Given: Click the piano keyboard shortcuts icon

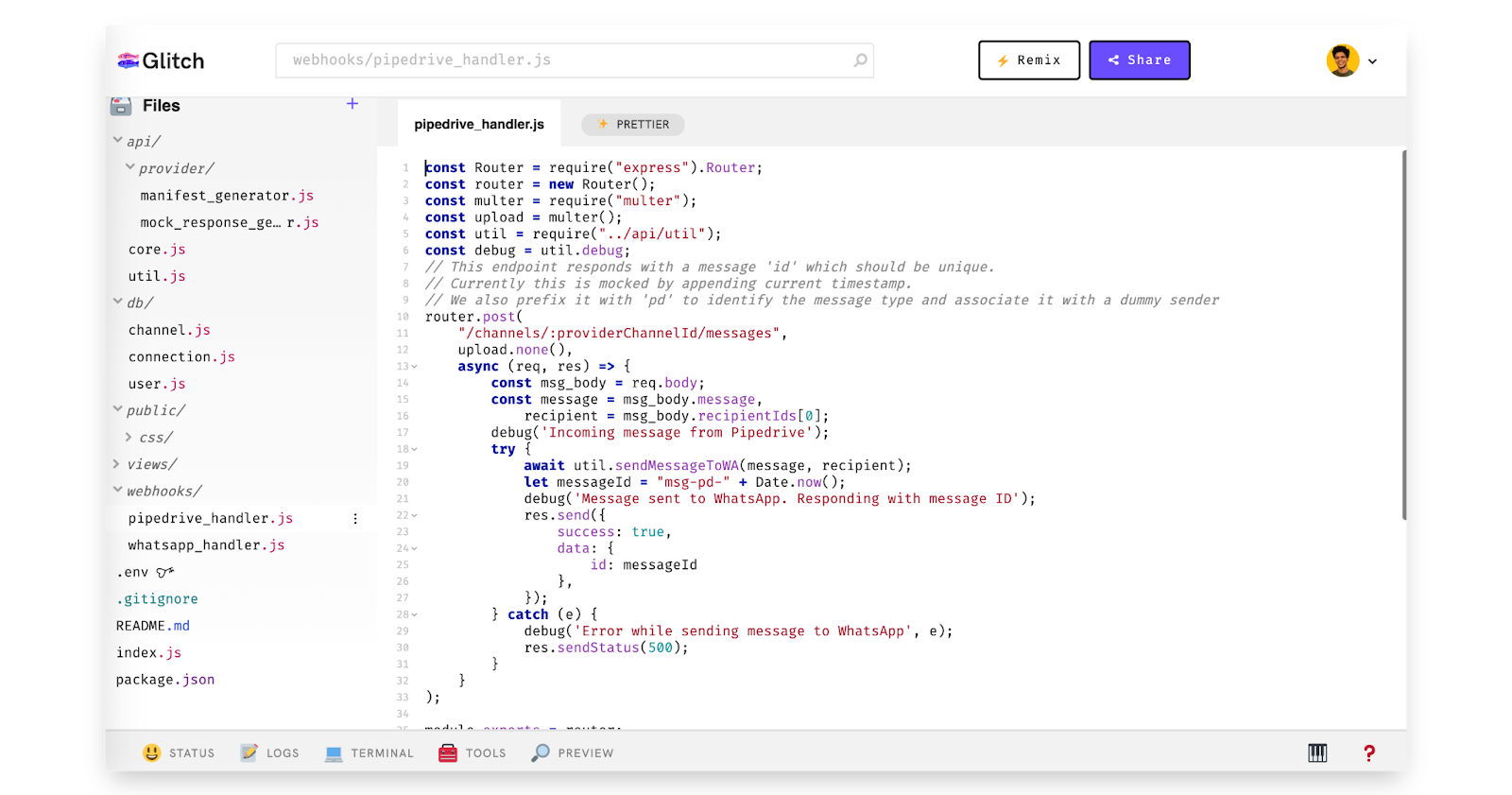Looking at the screenshot, I should 1317,752.
